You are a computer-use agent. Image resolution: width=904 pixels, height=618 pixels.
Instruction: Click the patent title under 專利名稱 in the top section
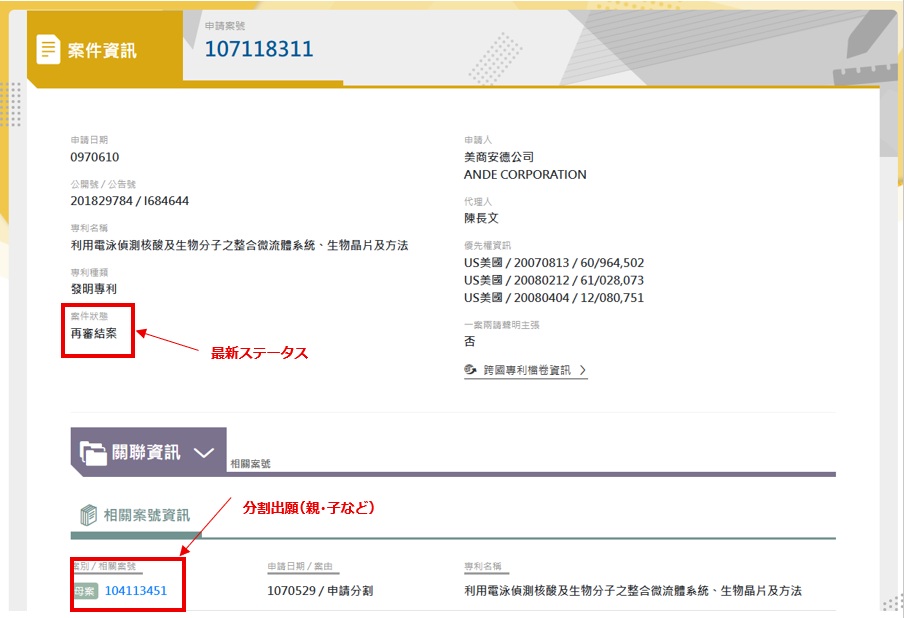239,245
